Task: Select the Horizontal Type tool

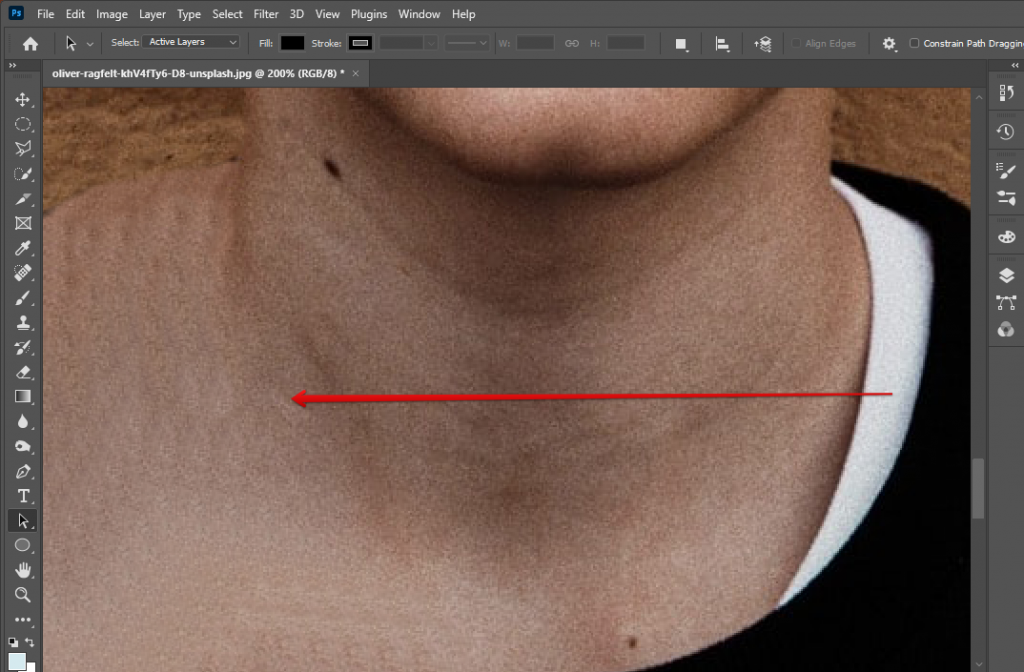Action: (22, 496)
